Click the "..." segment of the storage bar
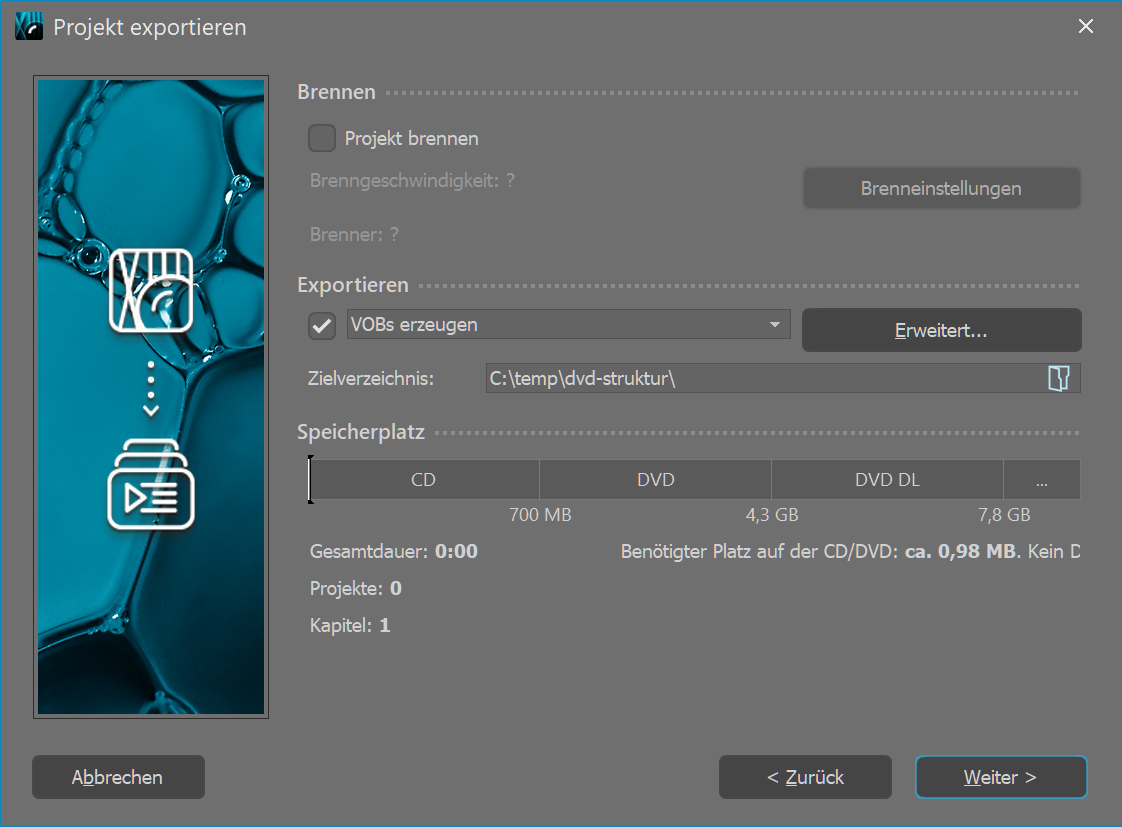 point(1041,480)
